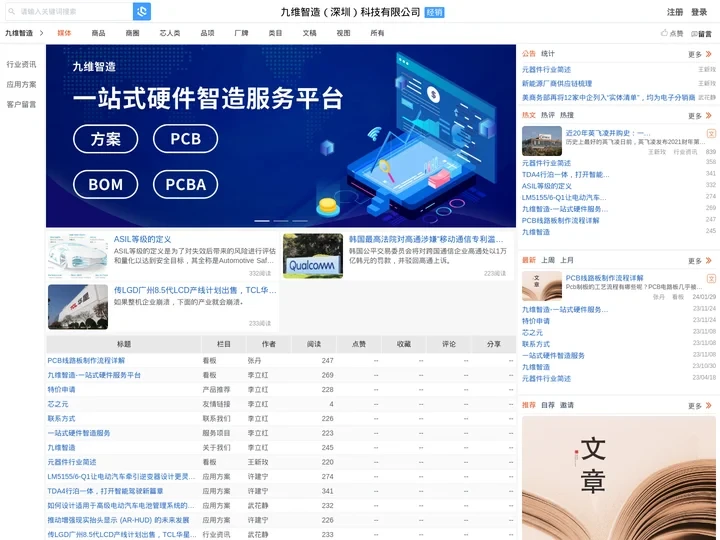Sort table by 收藏 column header
The width and height of the screenshot is (720, 540).
404,344
